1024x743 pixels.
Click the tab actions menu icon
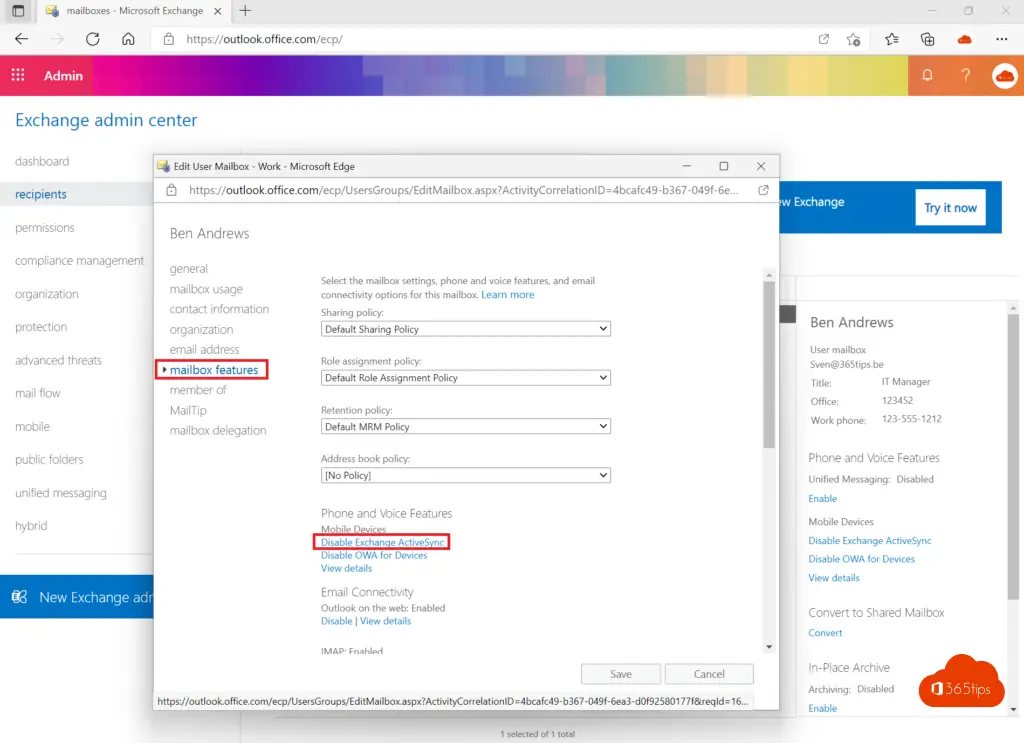tap(18, 10)
